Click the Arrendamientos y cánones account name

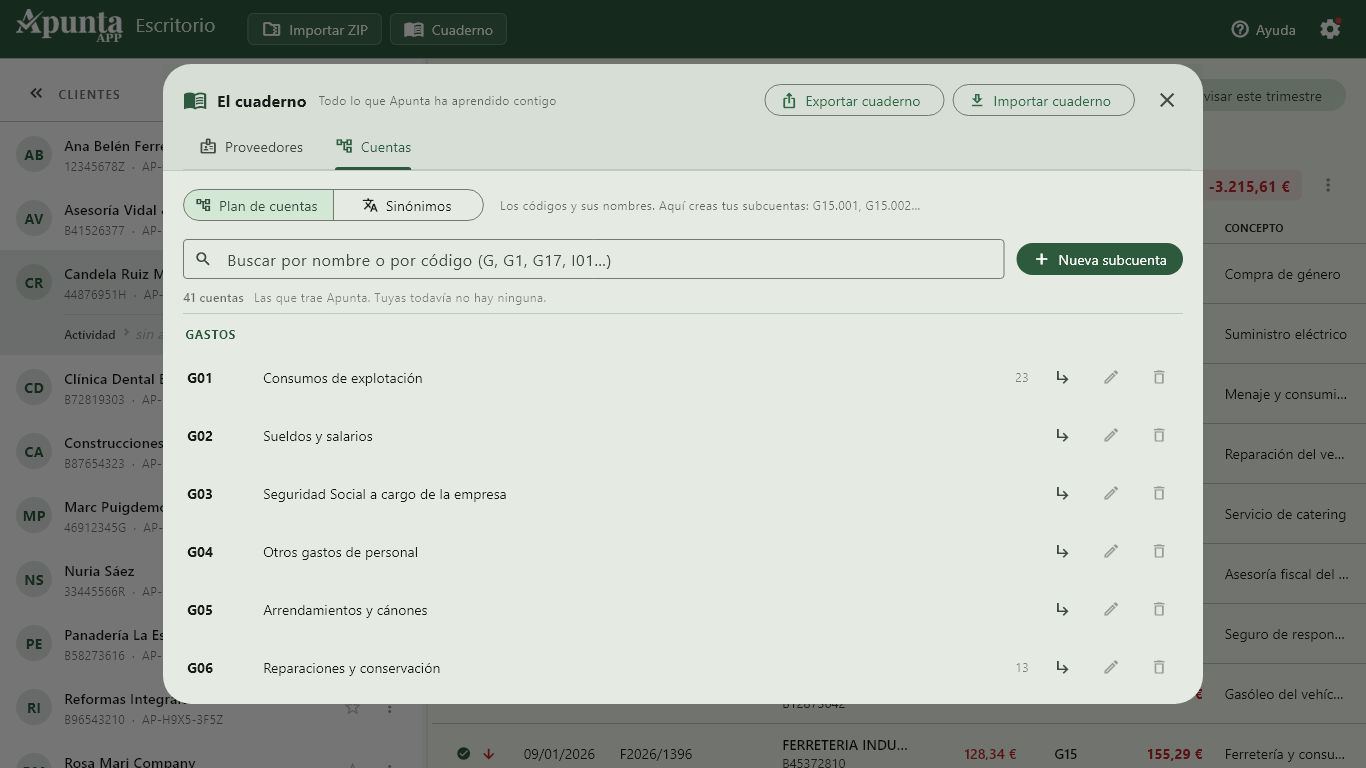coord(345,610)
